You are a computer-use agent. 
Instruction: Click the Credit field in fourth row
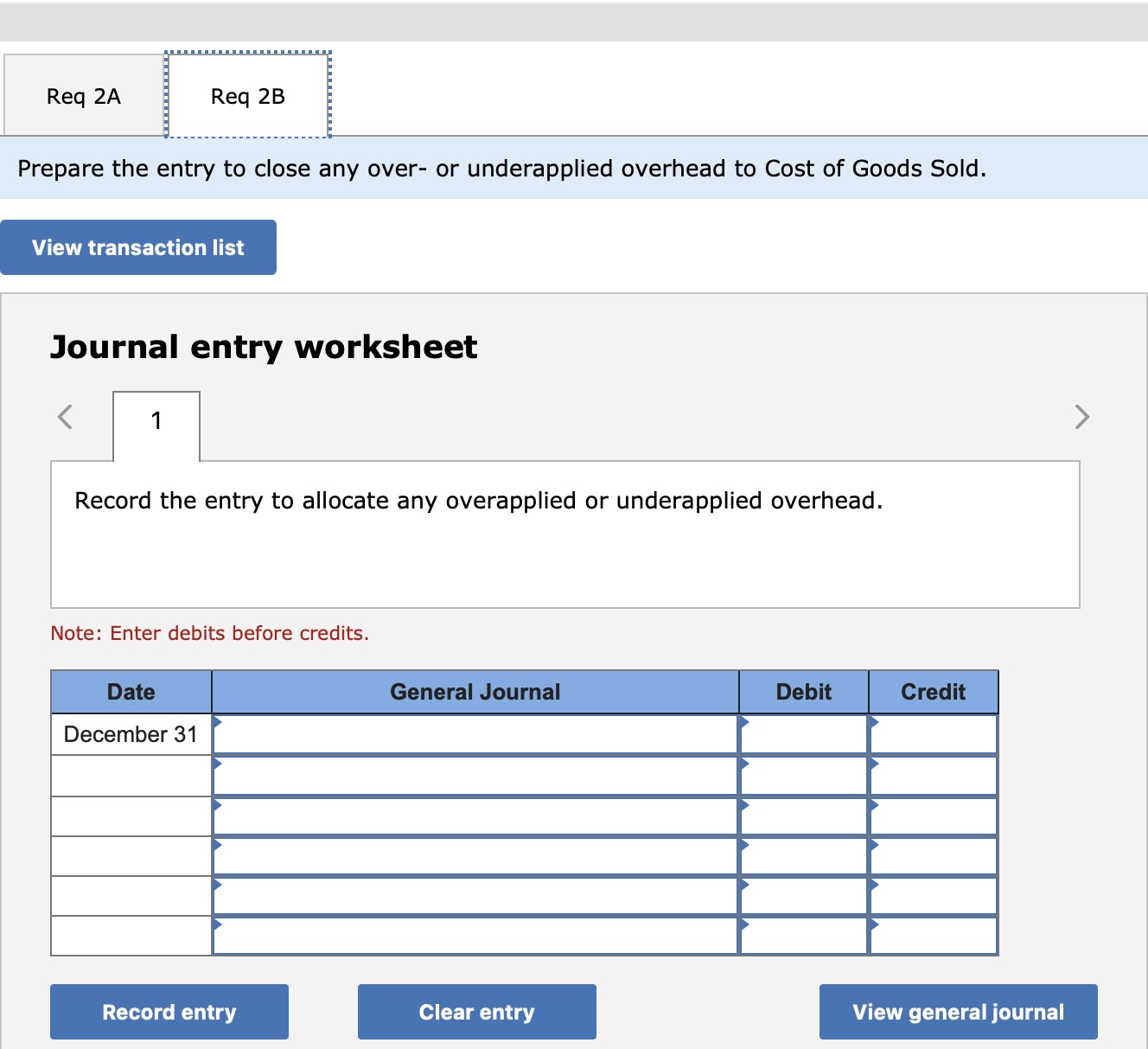click(x=934, y=856)
